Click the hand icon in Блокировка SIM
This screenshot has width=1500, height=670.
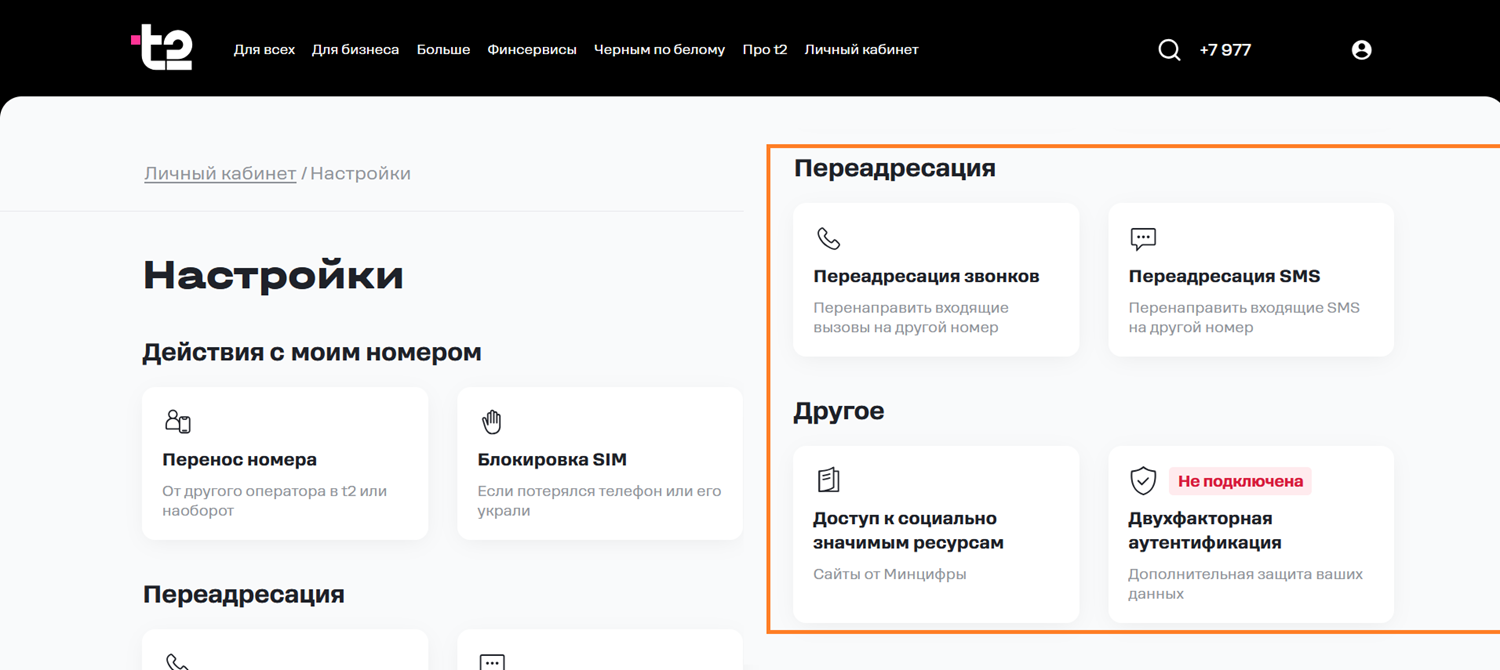point(491,422)
